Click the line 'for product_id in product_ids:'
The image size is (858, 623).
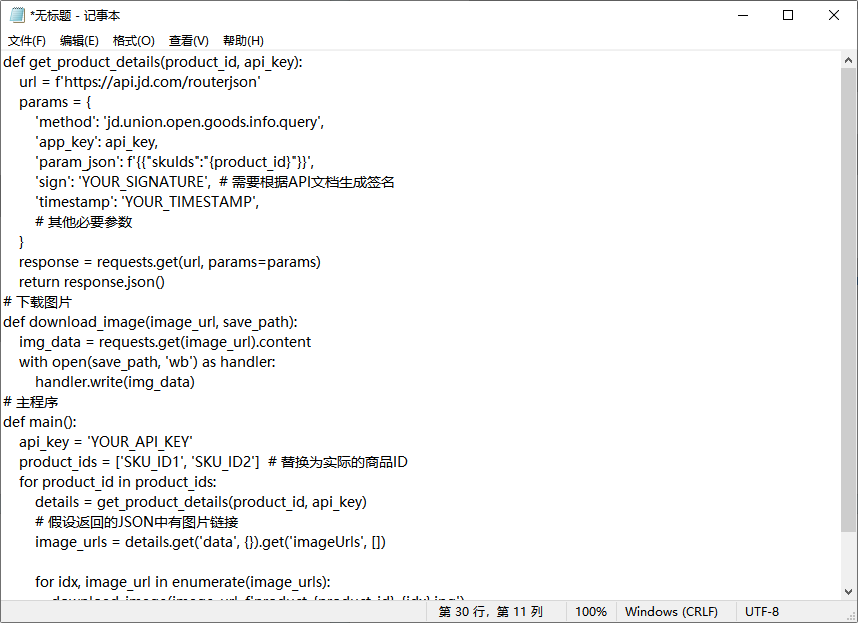coord(118,482)
